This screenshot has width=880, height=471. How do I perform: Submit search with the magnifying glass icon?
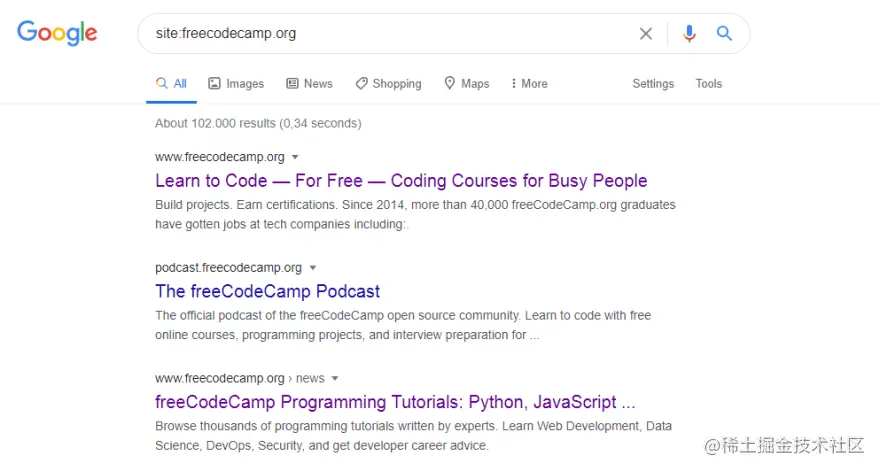tap(724, 34)
